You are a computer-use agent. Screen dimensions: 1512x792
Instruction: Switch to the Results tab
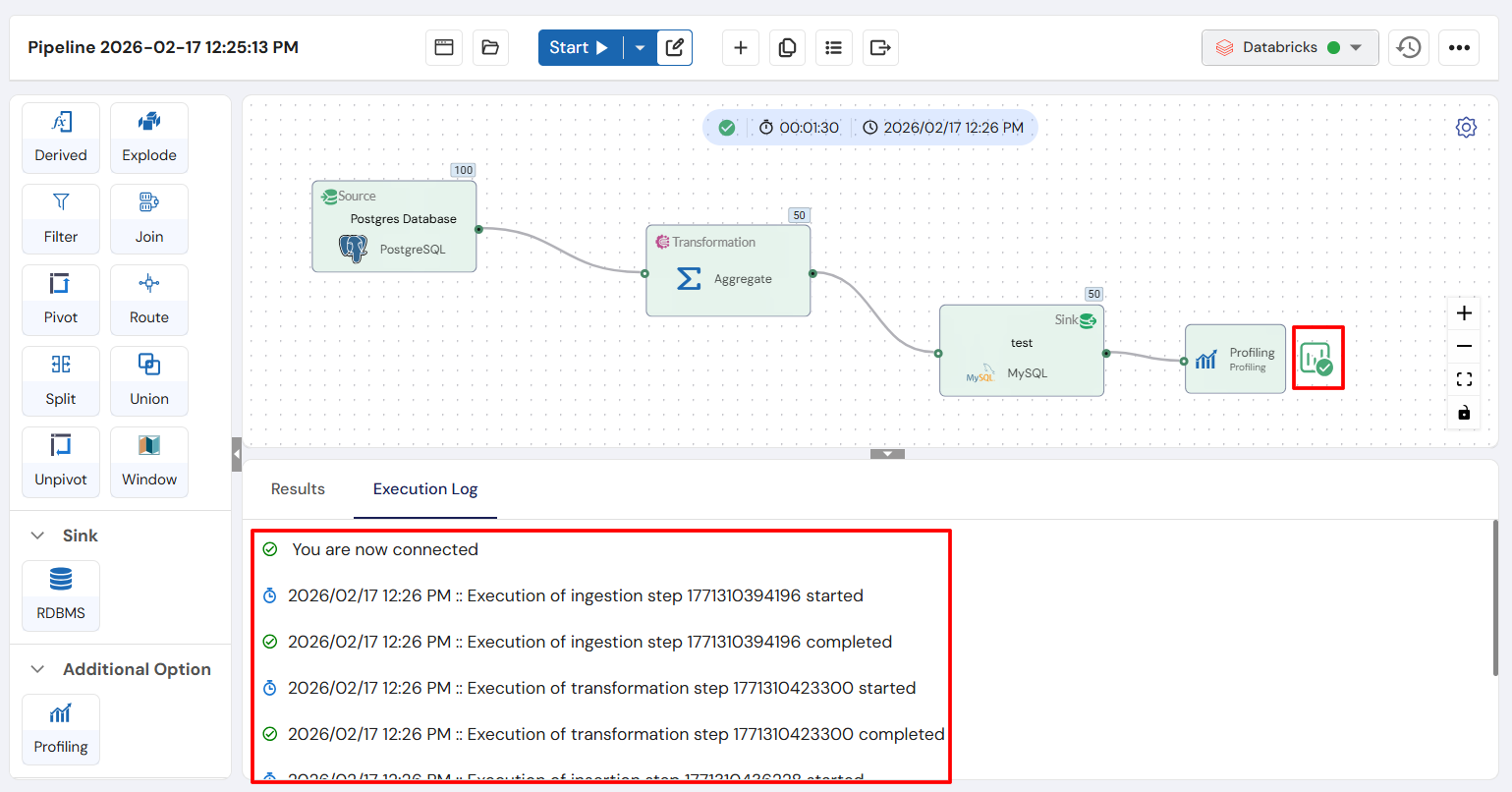tap(298, 488)
